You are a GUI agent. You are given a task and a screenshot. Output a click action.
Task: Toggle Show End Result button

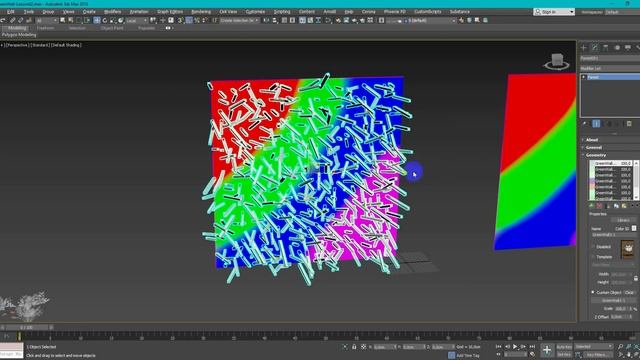click(x=596, y=124)
